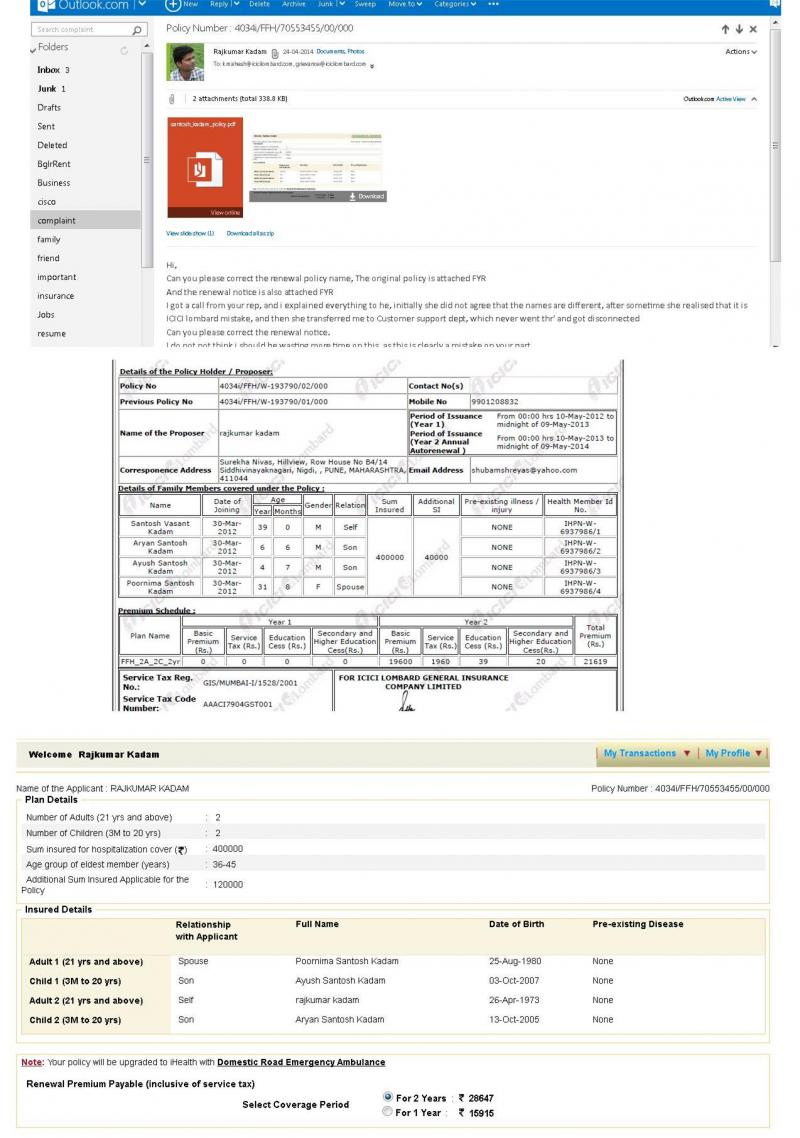Open the Junk dropdown arrow
Screen dimensions: 800x1138
tap(340, 4)
